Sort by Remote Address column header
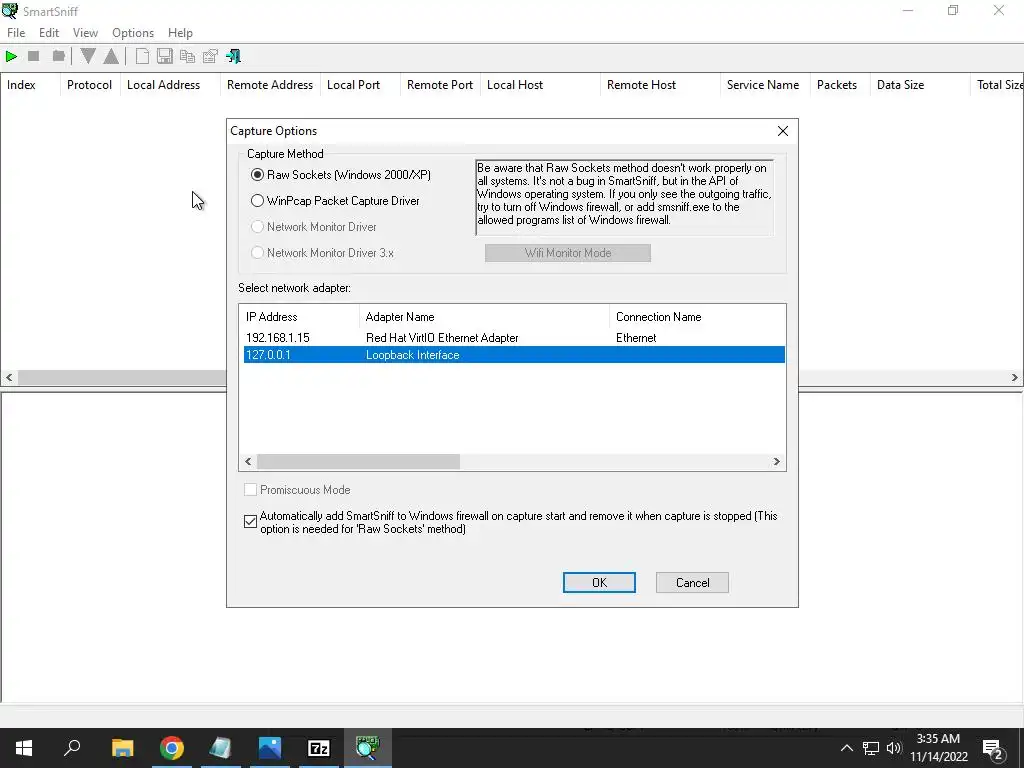This screenshot has height=768, width=1024. [x=270, y=85]
